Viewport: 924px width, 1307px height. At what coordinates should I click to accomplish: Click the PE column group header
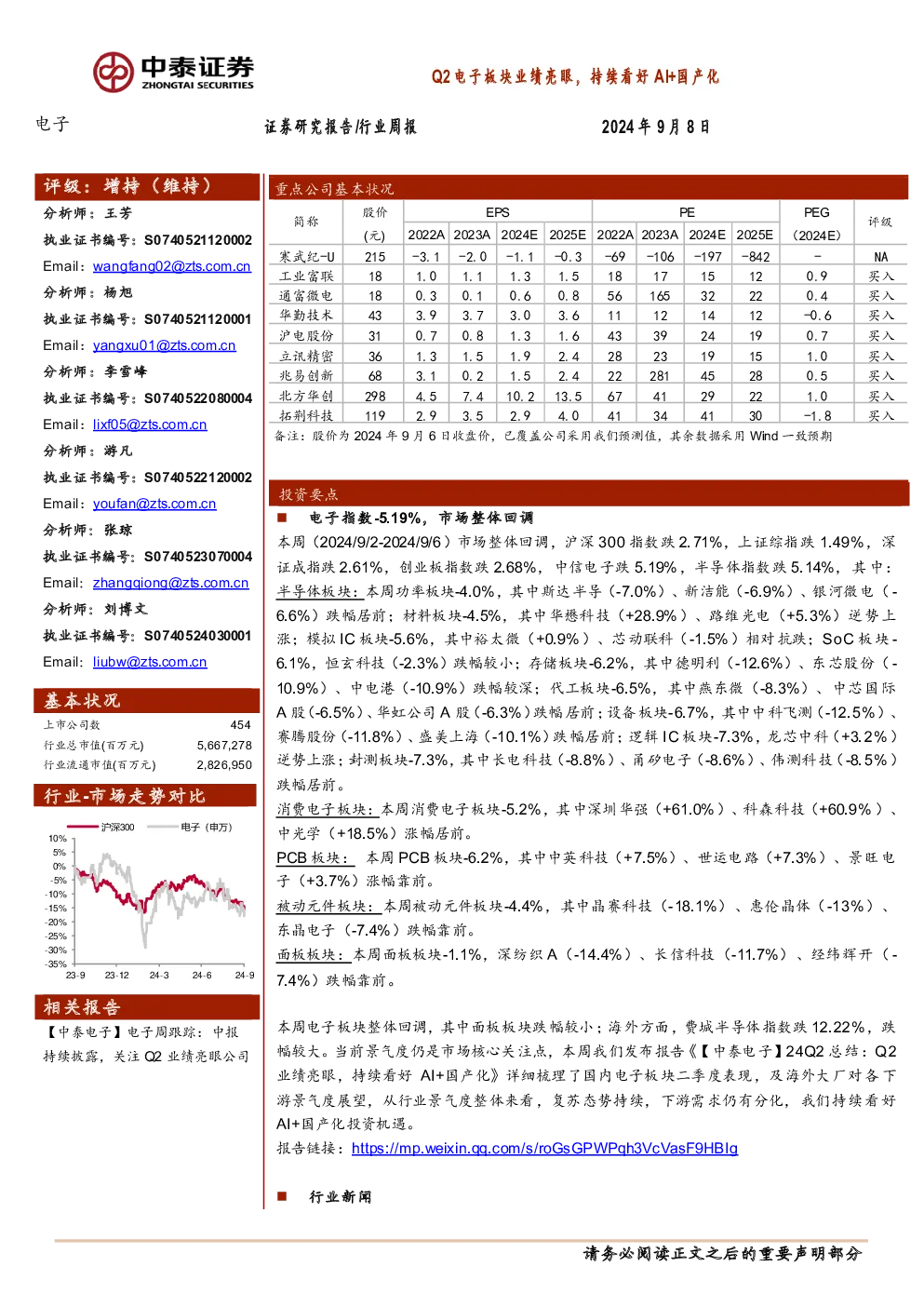click(x=687, y=212)
